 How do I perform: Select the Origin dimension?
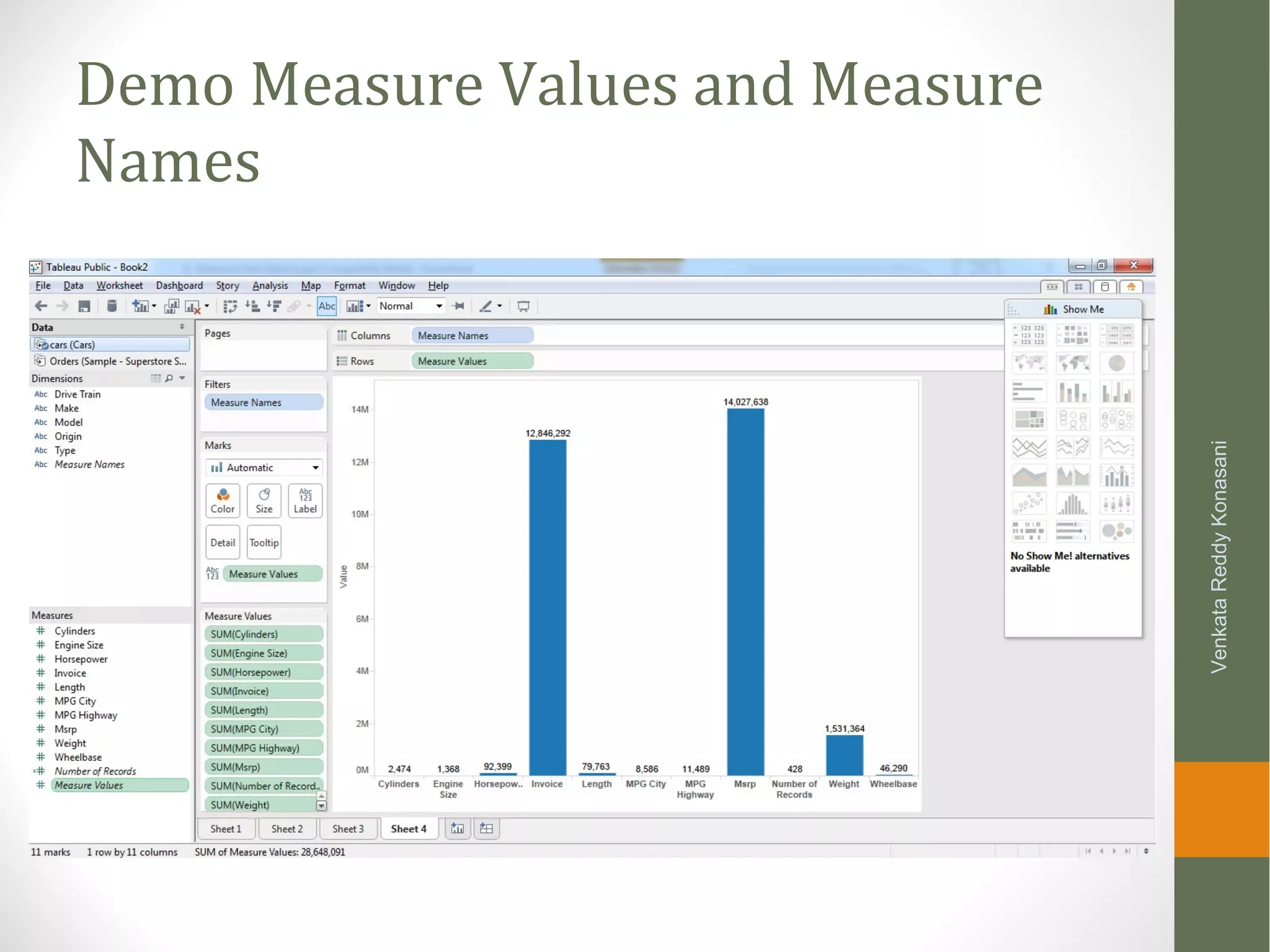pyautogui.click(x=68, y=436)
